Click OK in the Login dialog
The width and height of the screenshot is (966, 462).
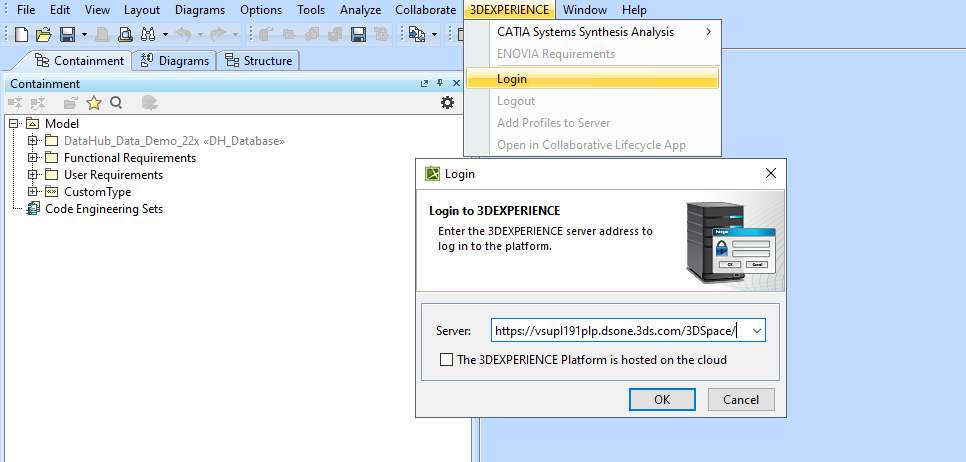(662, 399)
